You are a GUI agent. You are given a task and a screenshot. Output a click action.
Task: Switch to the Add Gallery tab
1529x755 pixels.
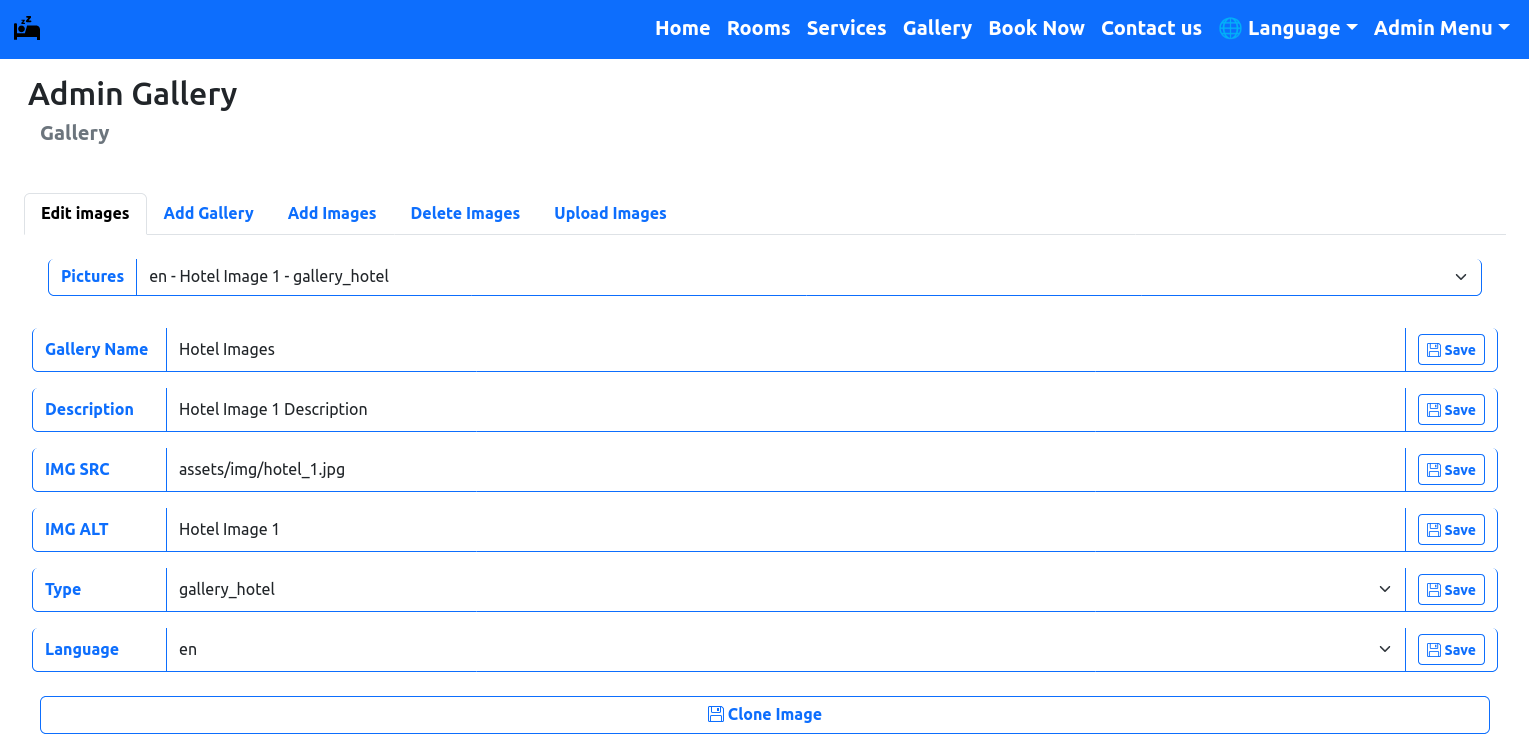coord(209,214)
